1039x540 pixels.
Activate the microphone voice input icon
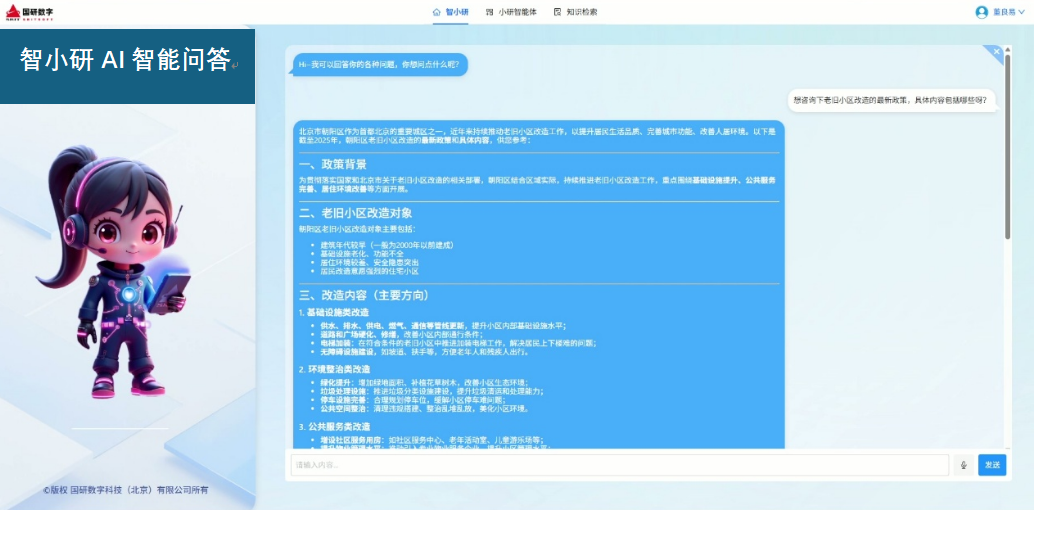pos(963,465)
